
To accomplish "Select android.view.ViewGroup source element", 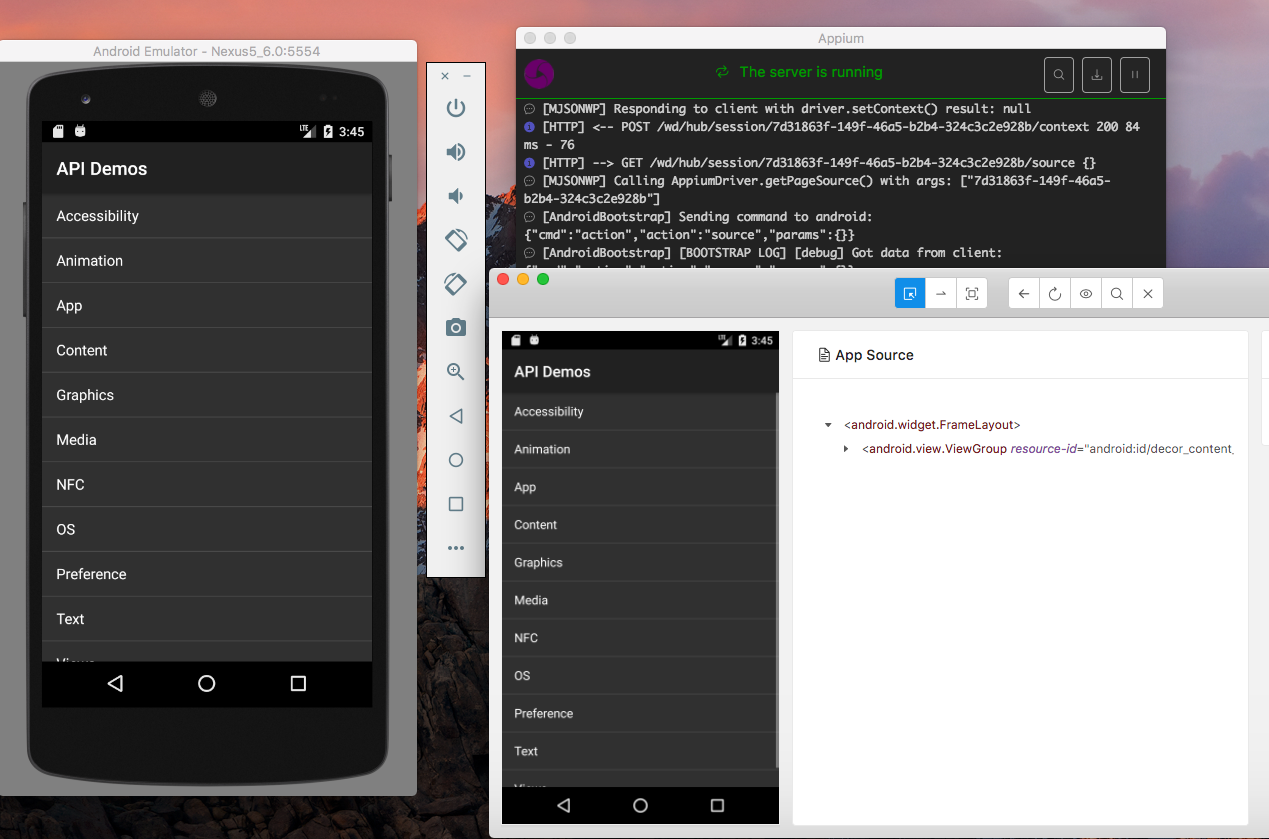I will pos(1047,449).
